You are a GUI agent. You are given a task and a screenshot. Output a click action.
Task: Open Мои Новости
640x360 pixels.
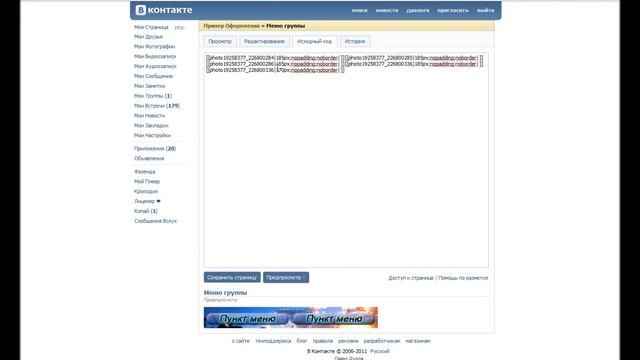tap(149, 116)
